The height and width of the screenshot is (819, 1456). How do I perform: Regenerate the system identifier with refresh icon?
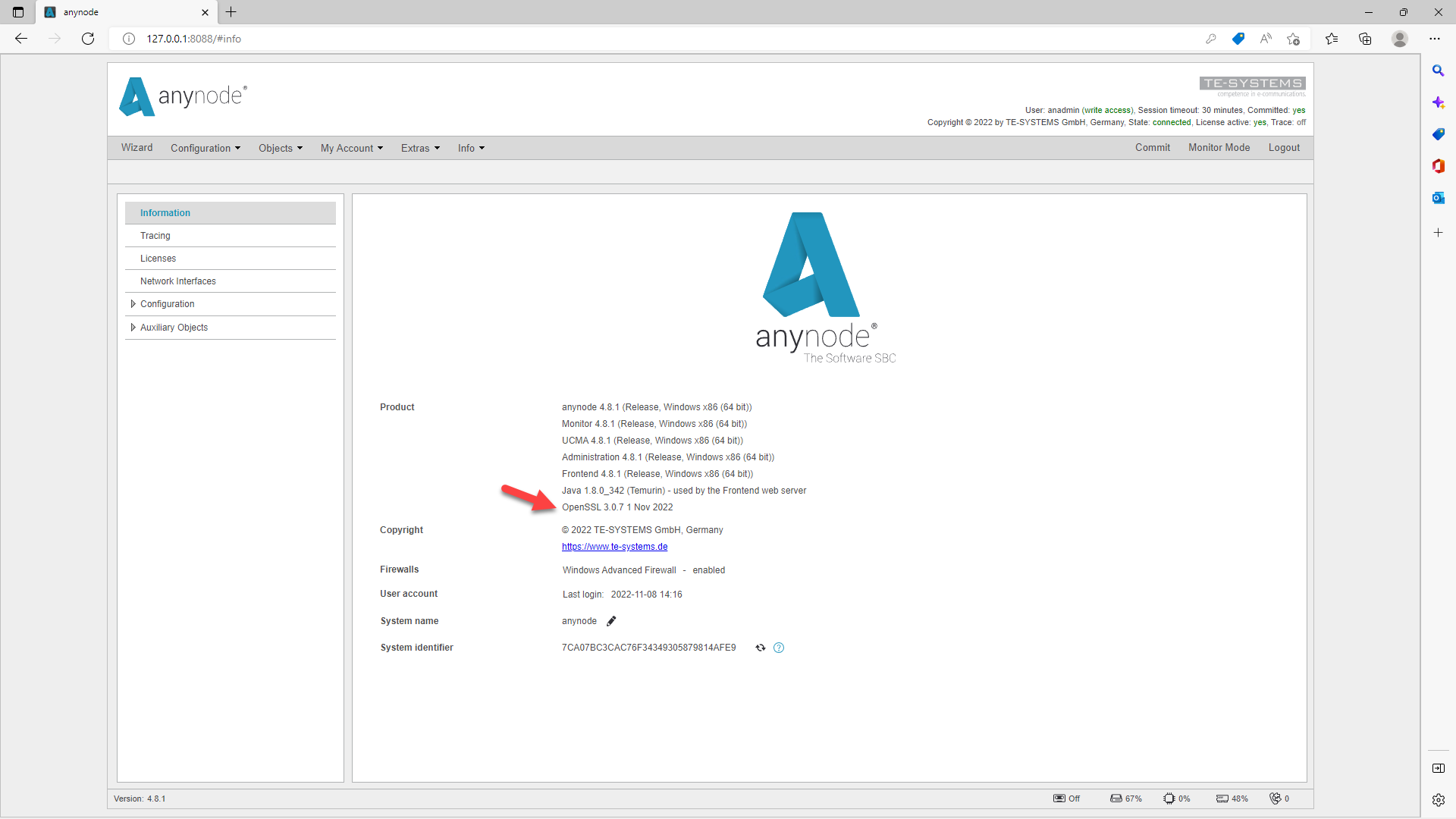[x=761, y=648]
